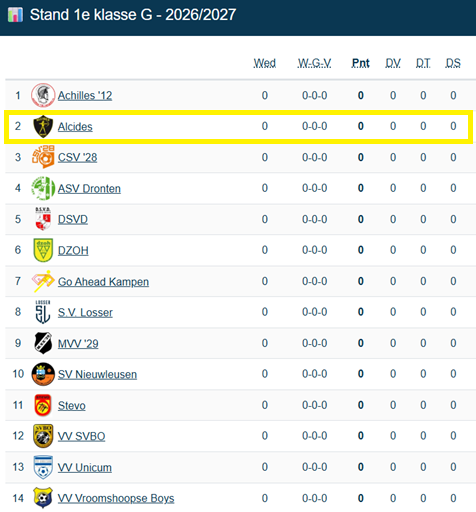
Task: Click the Pnt column header
Action: point(361,63)
